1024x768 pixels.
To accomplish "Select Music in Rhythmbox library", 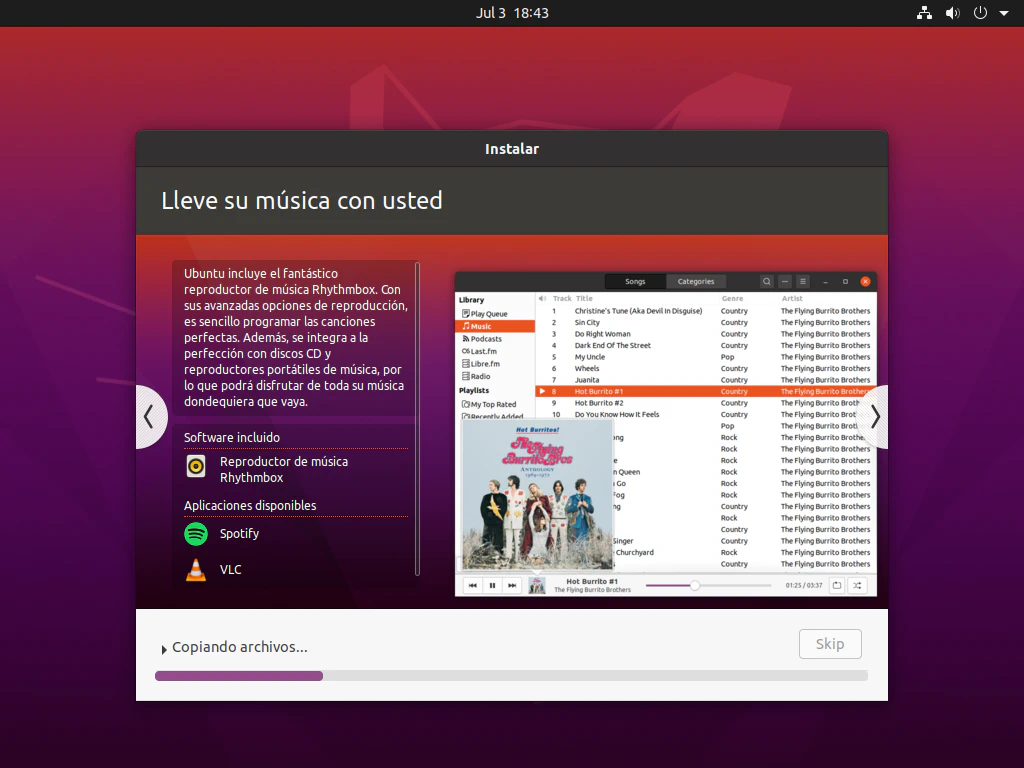I will (495, 327).
